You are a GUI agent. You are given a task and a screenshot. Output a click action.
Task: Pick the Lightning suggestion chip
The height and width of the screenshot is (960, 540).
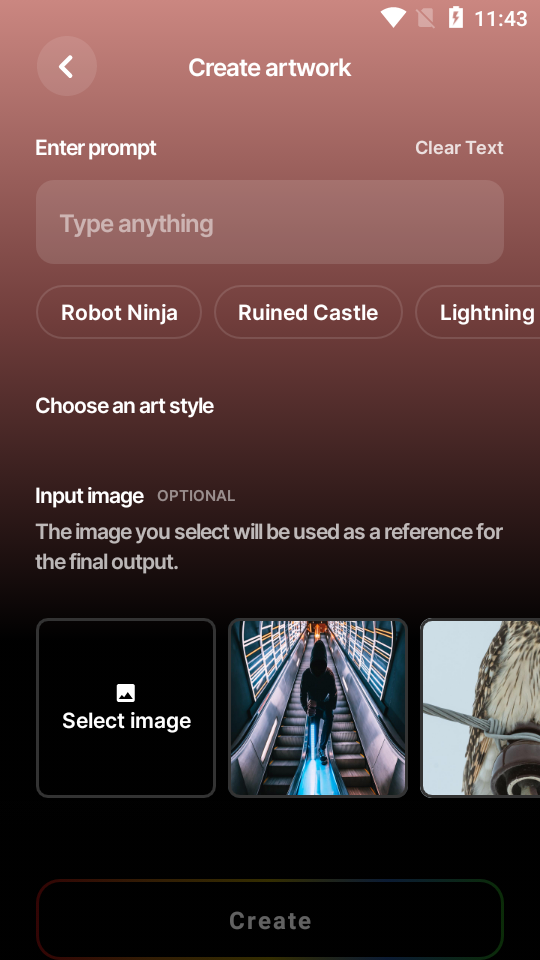click(x=478, y=312)
